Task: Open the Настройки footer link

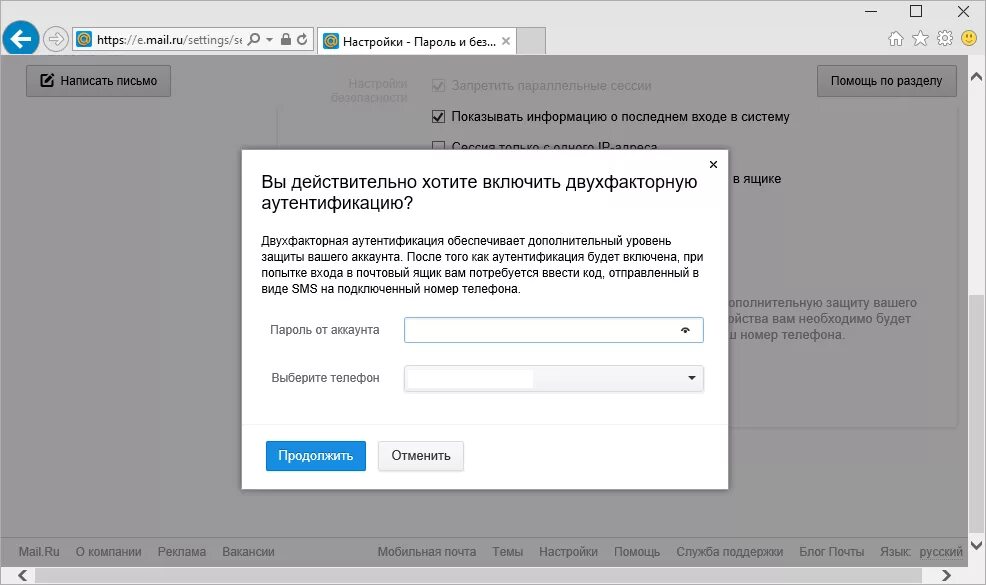Action: point(568,552)
